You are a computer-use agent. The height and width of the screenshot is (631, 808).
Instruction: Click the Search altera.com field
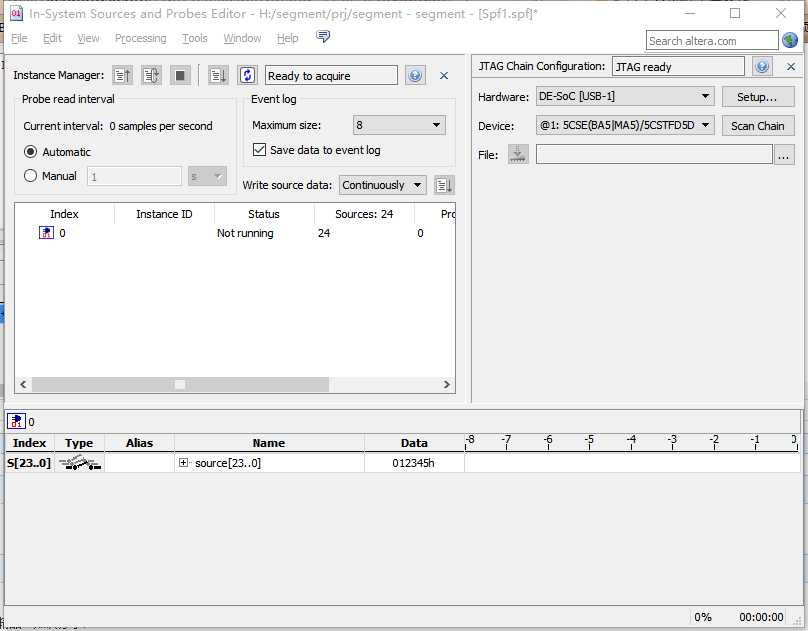[x=712, y=40]
